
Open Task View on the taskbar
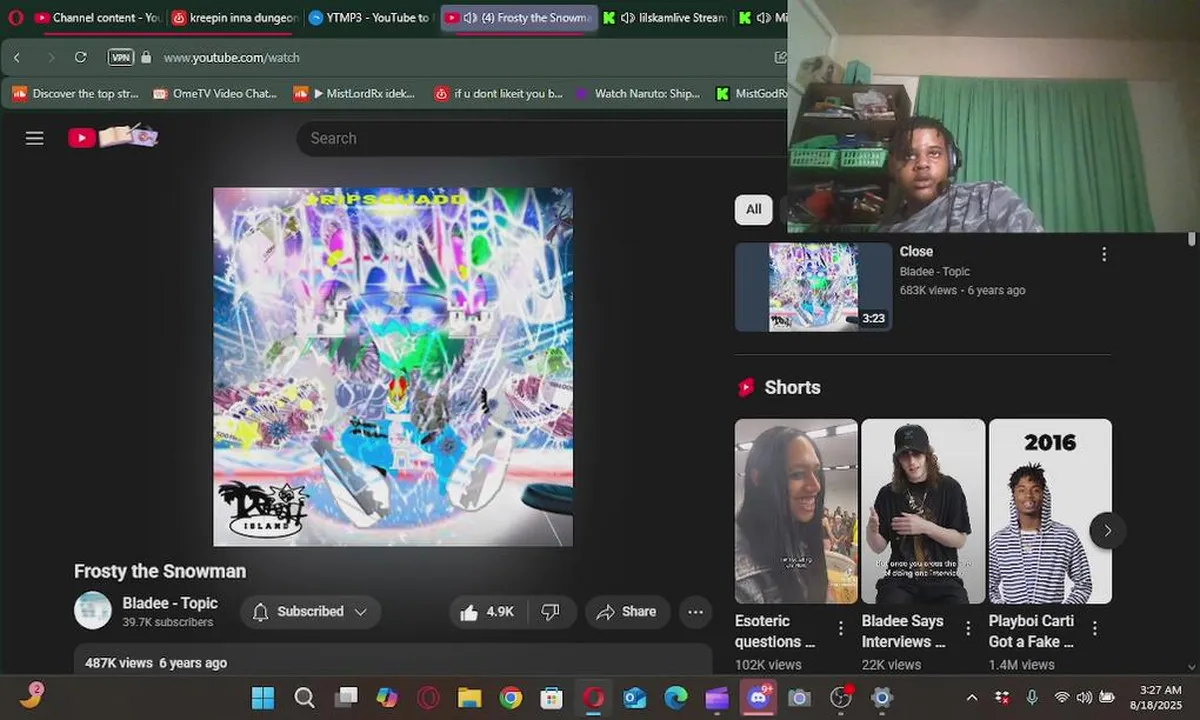click(346, 697)
